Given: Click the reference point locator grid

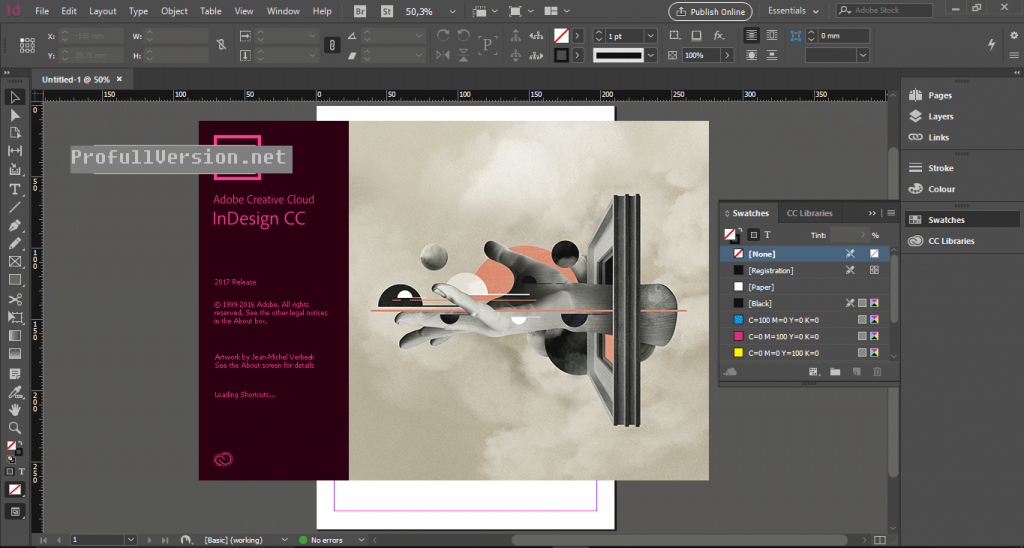Looking at the screenshot, I should point(27,45).
